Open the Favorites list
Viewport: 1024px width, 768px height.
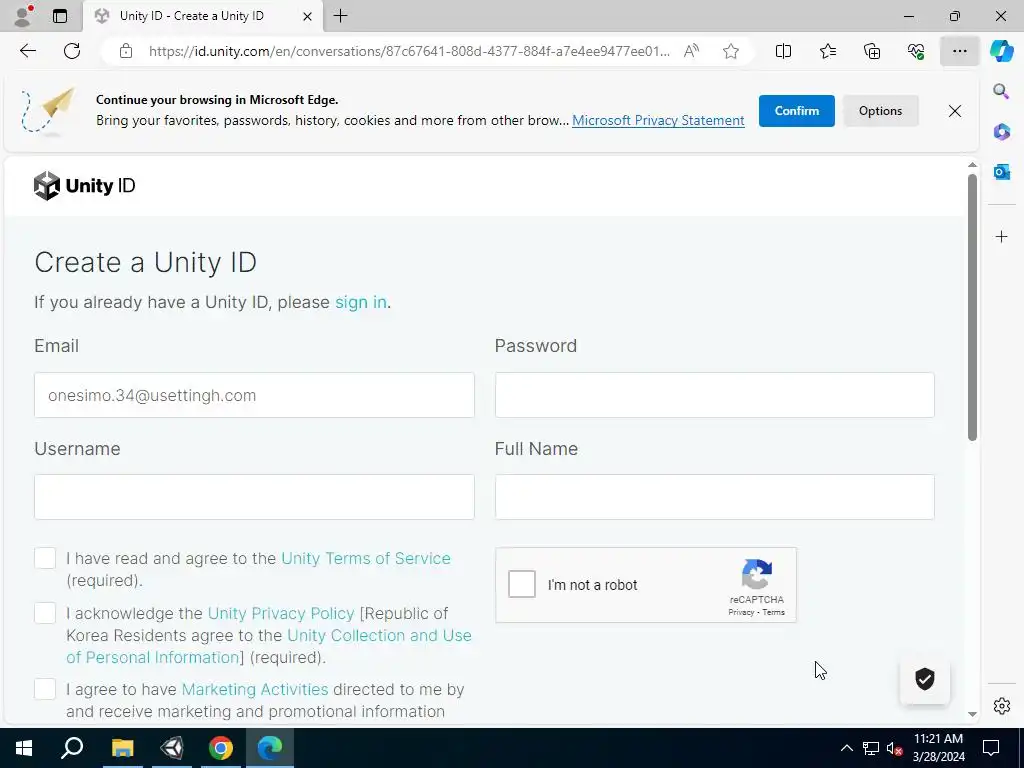click(x=827, y=51)
